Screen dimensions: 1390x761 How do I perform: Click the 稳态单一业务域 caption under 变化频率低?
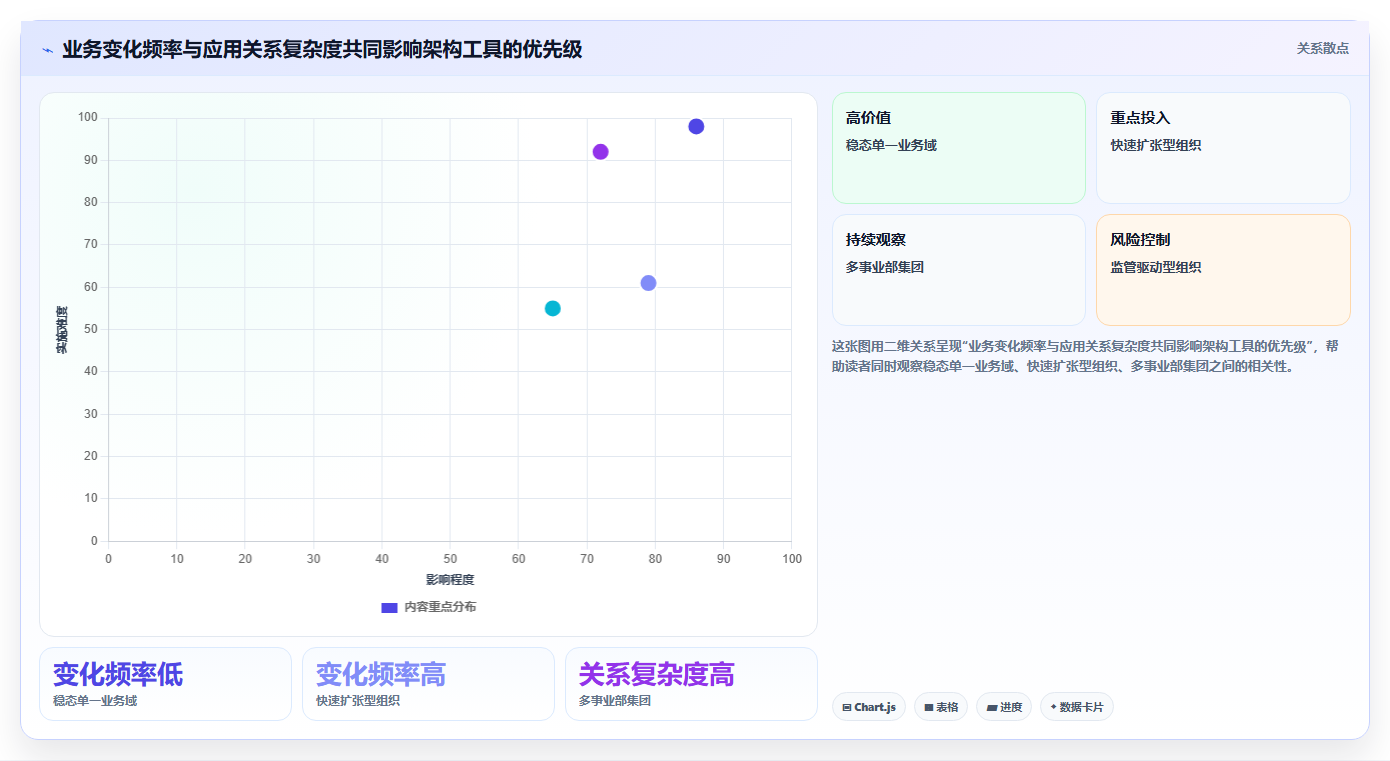click(95, 701)
